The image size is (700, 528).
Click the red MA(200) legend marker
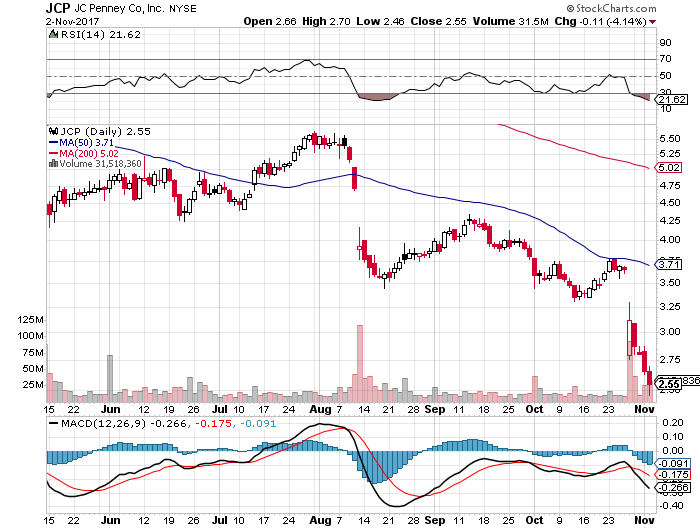pos(51,155)
